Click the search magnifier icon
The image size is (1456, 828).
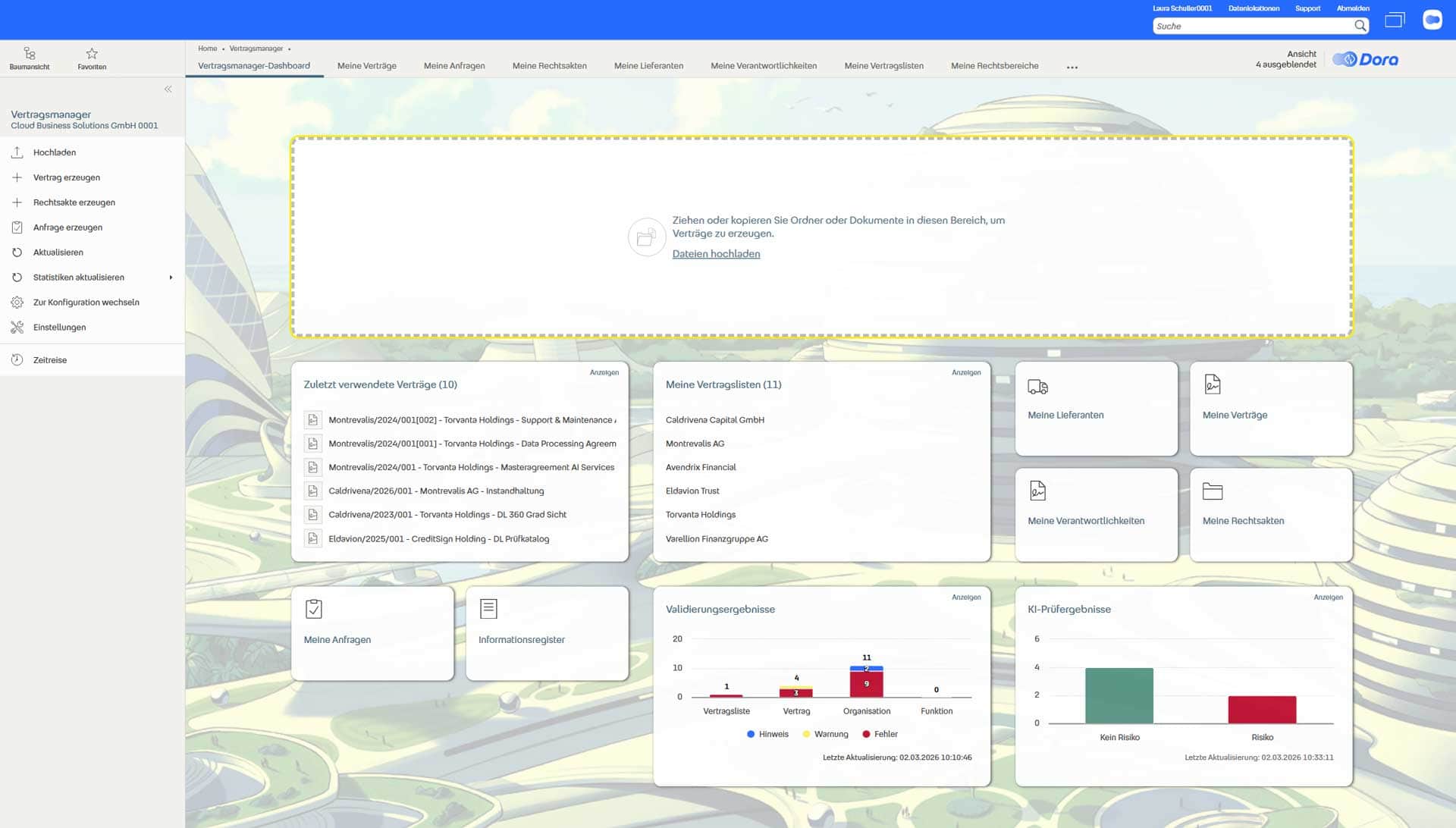pyautogui.click(x=1360, y=26)
